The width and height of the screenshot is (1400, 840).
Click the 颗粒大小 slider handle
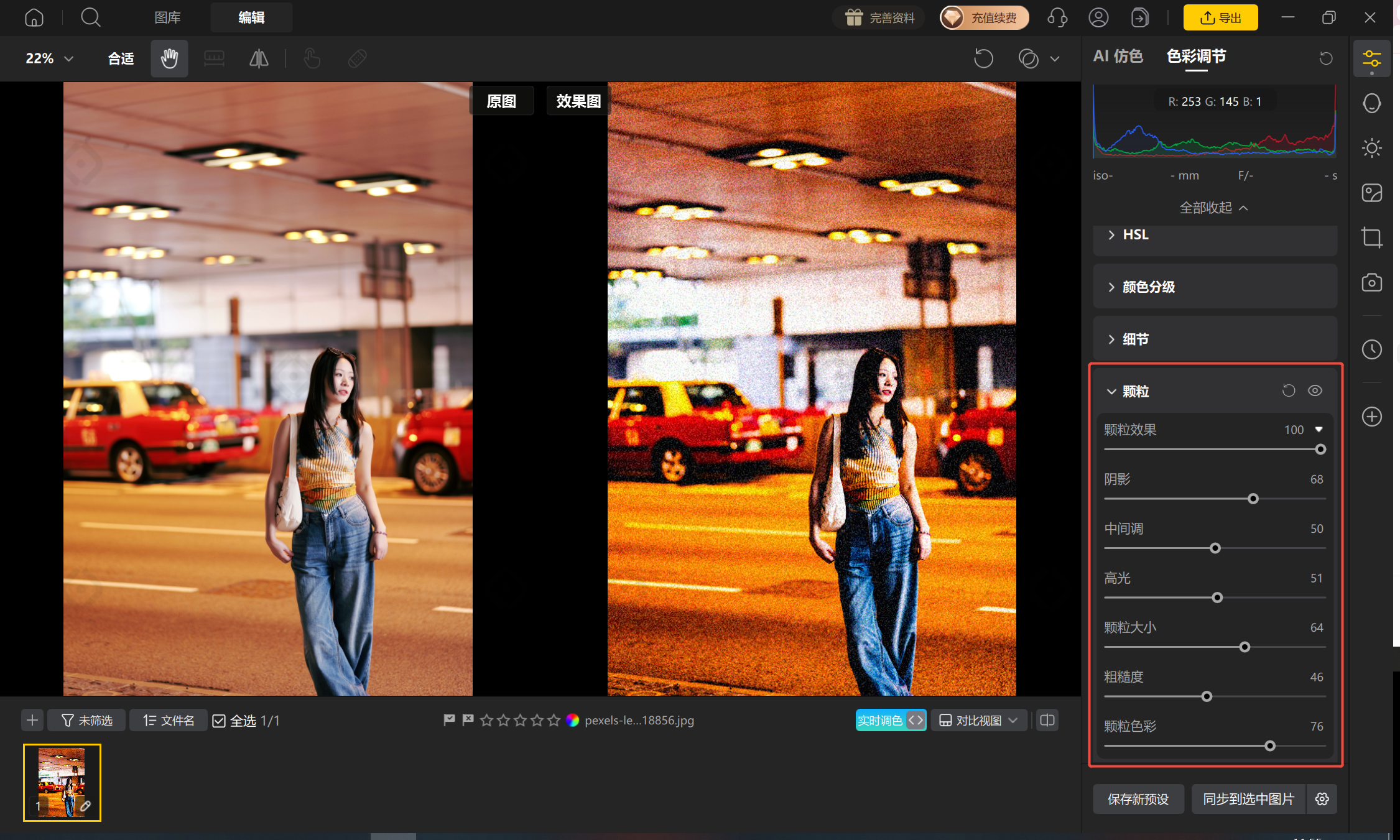(1245, 647)
